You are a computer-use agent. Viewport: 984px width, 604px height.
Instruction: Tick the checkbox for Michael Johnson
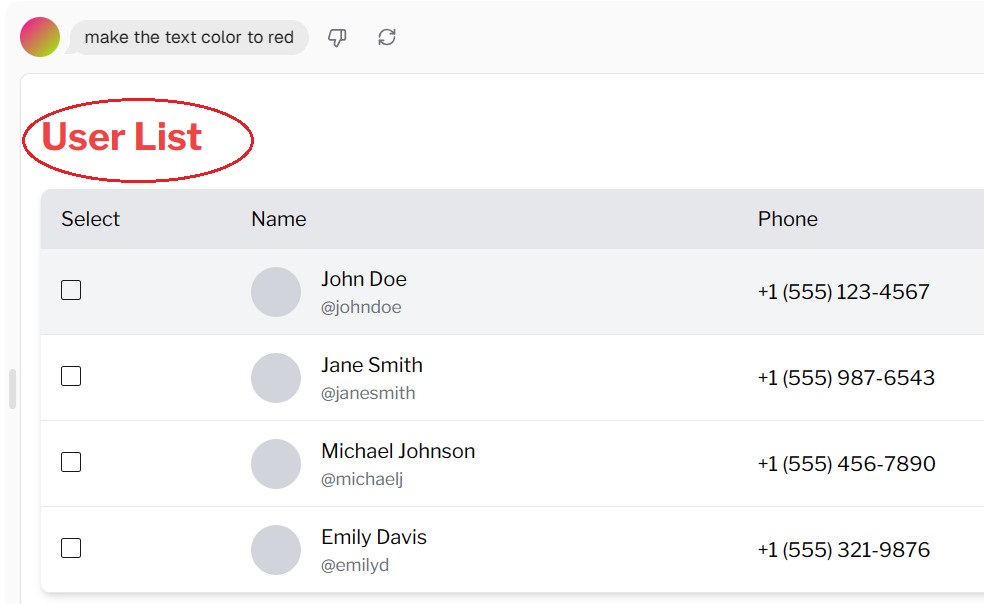pyautogui.click(x=71, y=463)
